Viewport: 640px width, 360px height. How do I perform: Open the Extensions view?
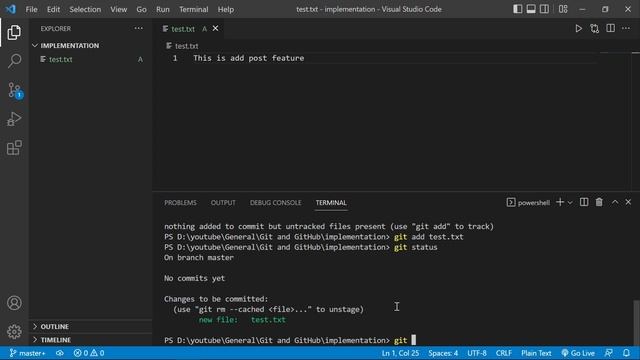[x=14, y=148]
